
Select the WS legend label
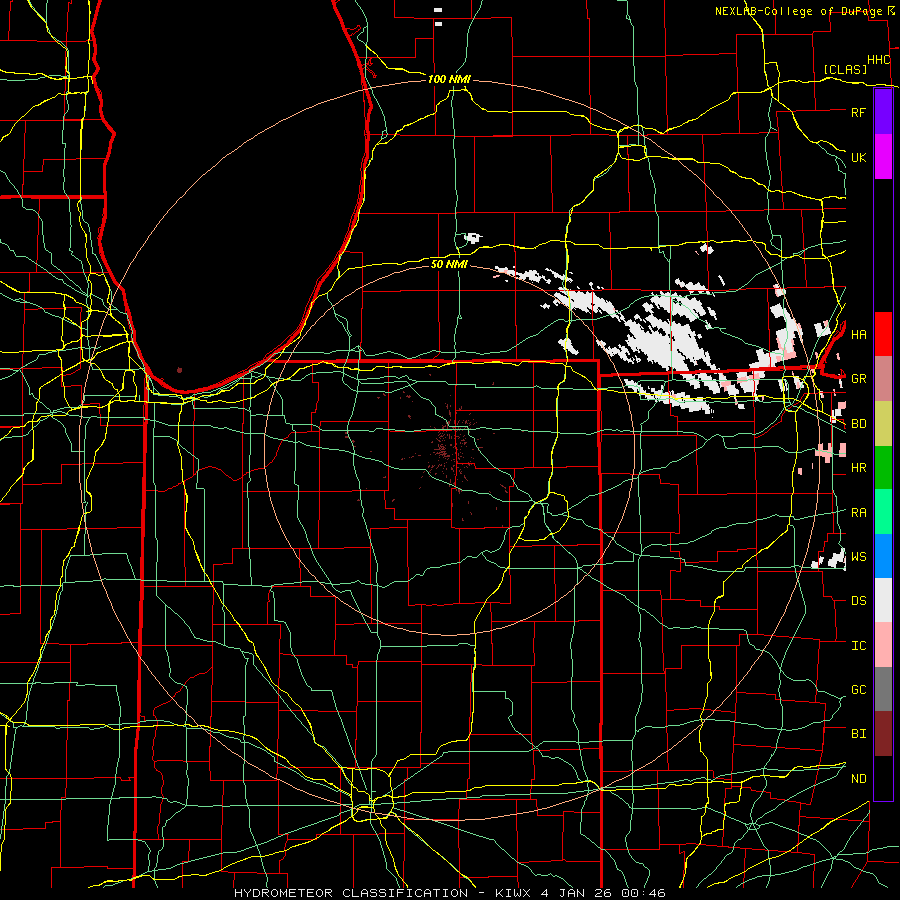[x=858, y=557]
